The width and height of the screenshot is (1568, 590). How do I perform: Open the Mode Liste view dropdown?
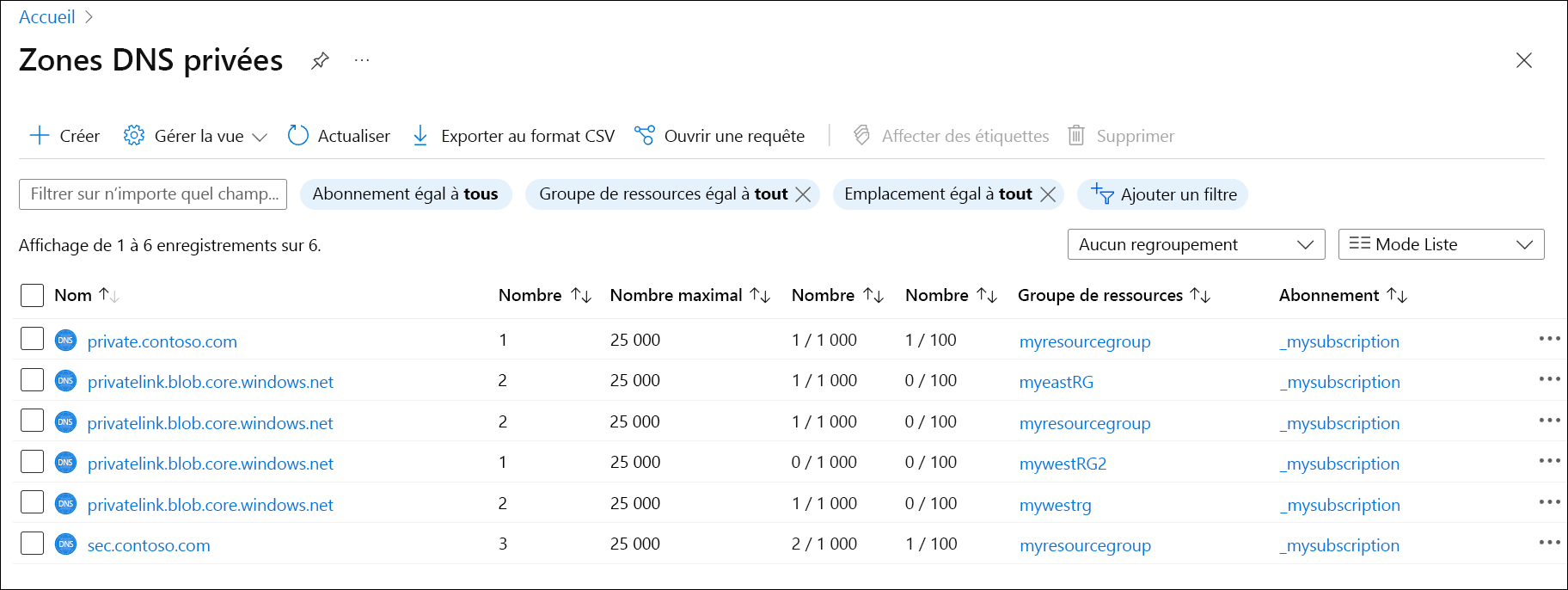click(1441, 244)
